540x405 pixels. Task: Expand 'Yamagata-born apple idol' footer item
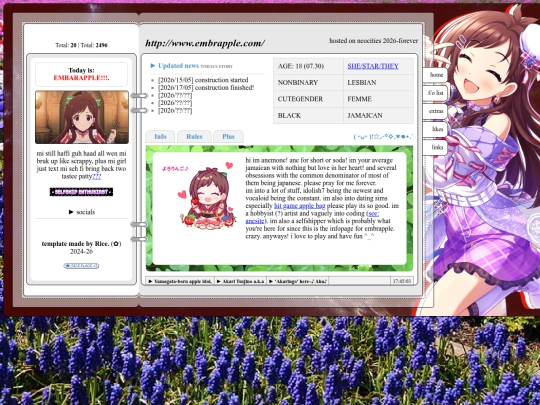180,281
